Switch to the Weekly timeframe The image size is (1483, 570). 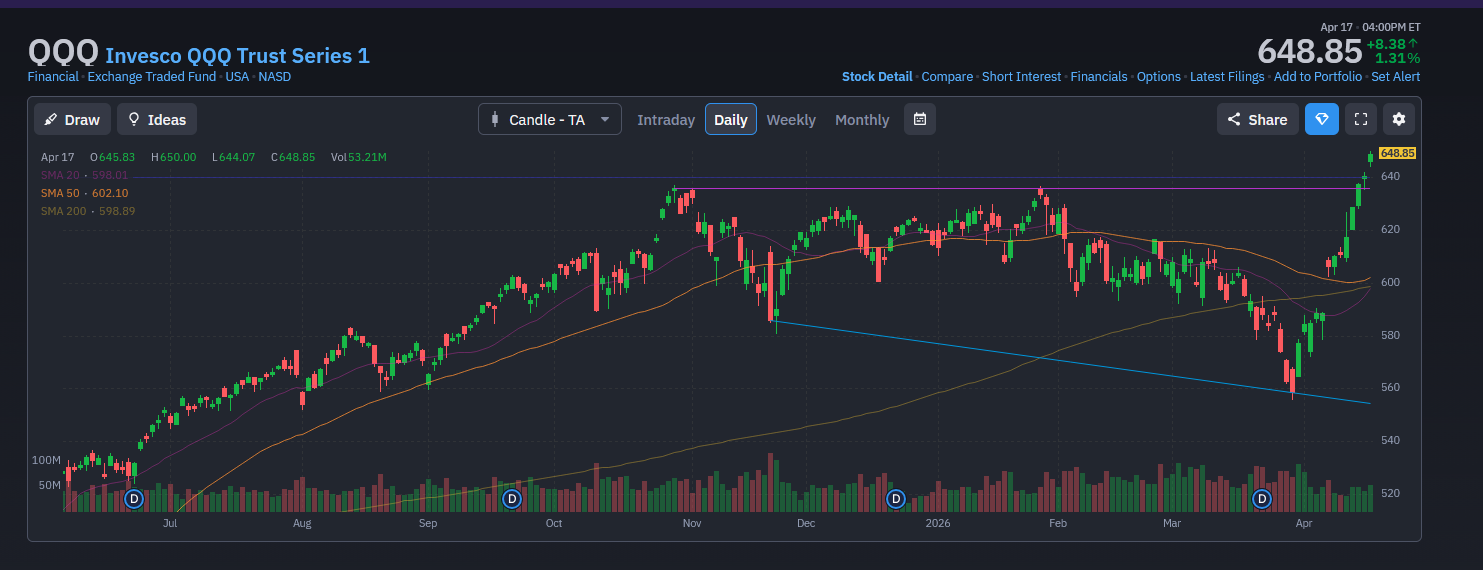coord(791,119)
